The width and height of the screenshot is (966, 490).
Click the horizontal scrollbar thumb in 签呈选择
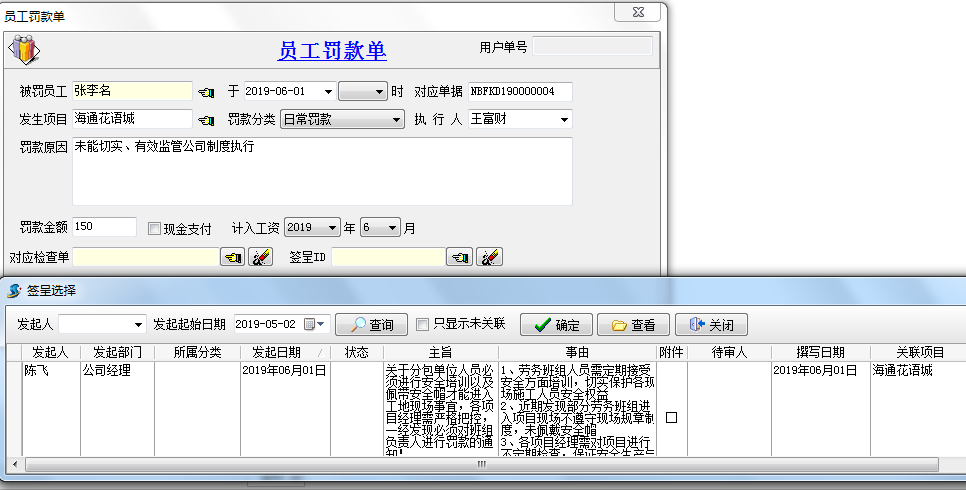pos(481,464)
